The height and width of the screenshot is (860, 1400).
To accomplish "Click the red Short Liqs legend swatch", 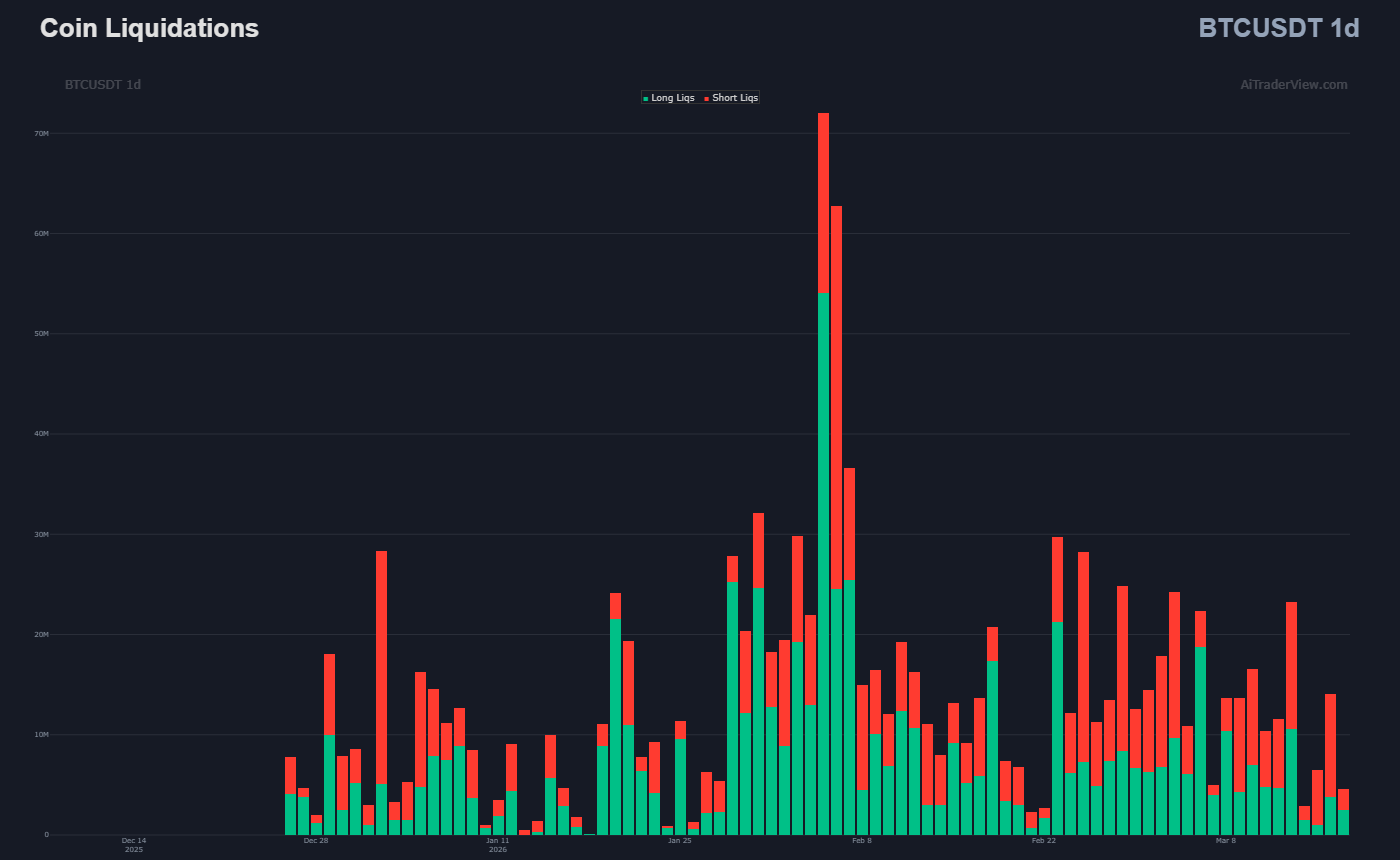I will tap(706, 98).
